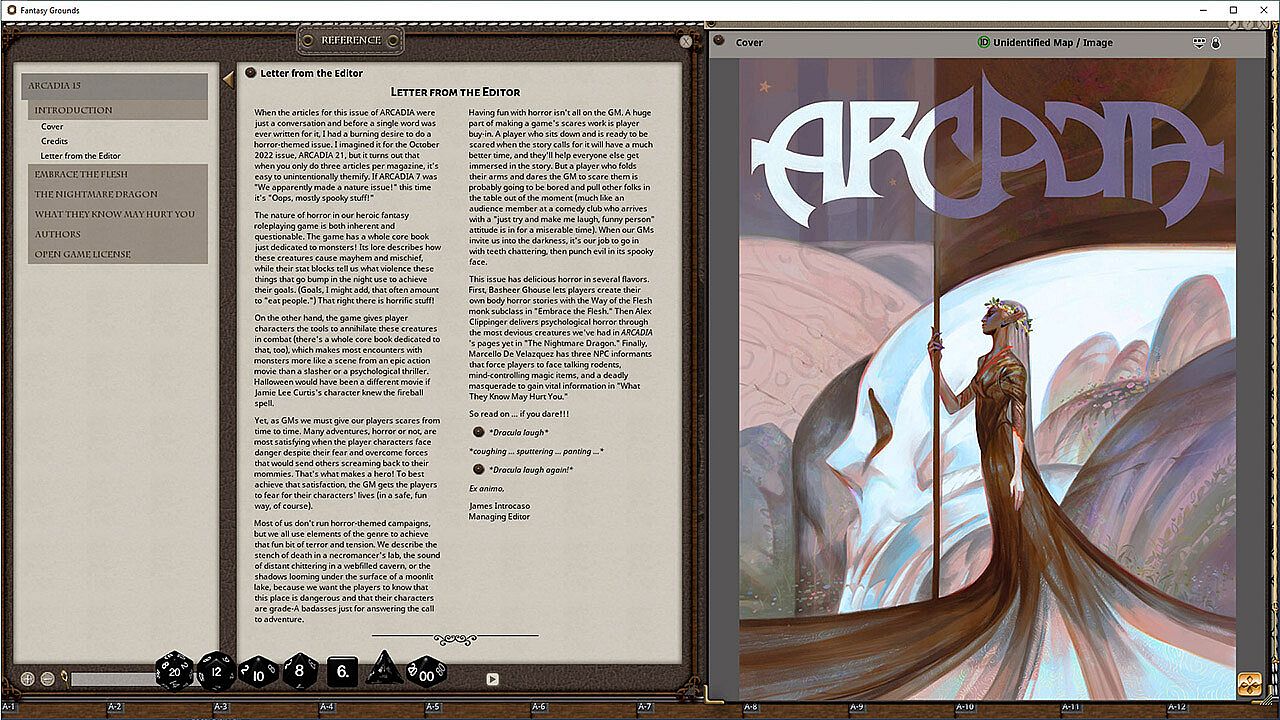Open the Credits page entry

coord(54,141)
